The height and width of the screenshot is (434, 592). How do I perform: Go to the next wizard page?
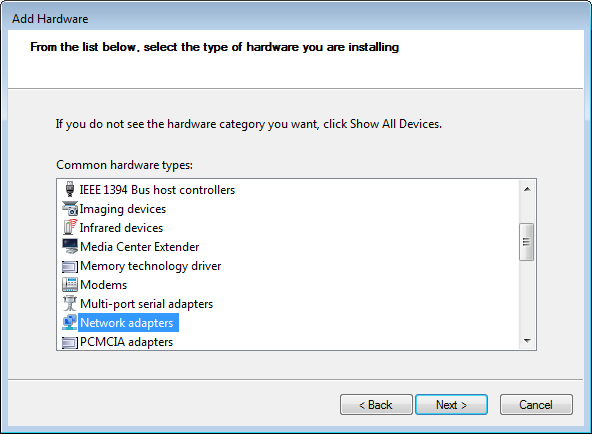pyautogui.click(x=451, y=405)
